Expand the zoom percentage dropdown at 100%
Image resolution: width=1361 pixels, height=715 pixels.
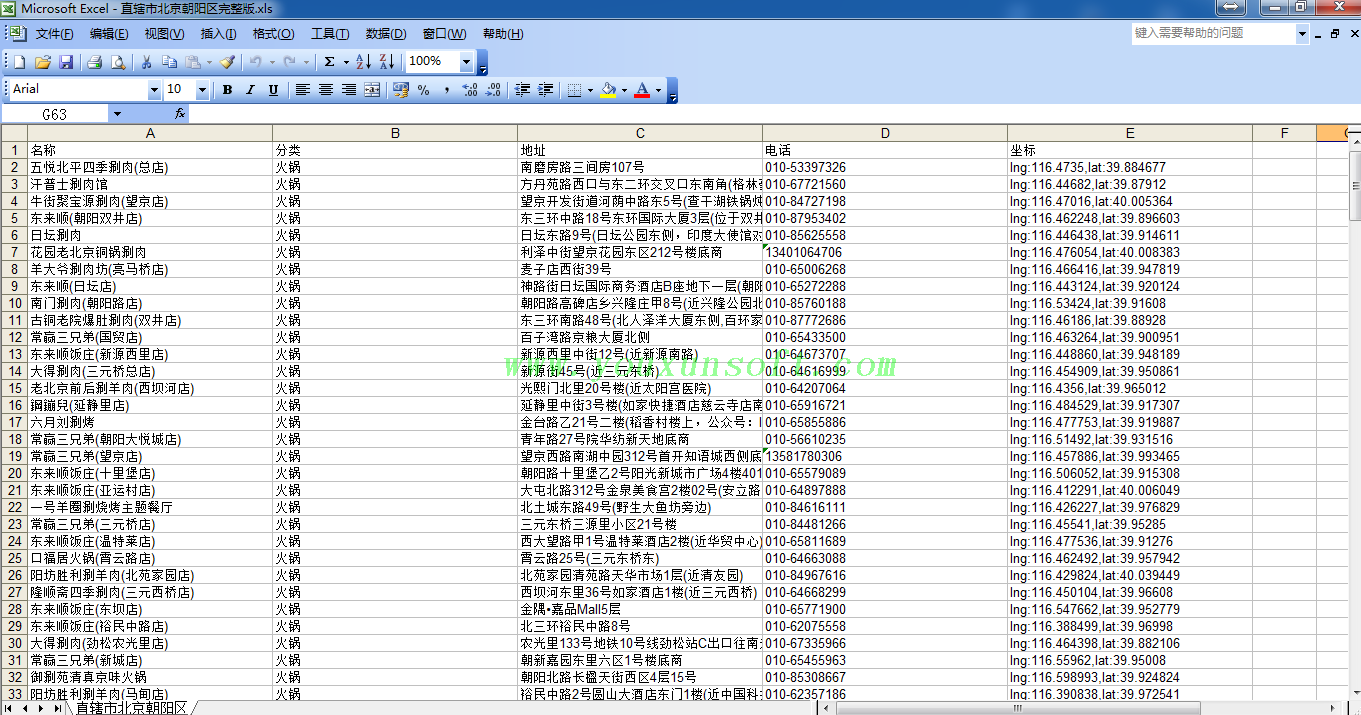(x=466, y=62)
